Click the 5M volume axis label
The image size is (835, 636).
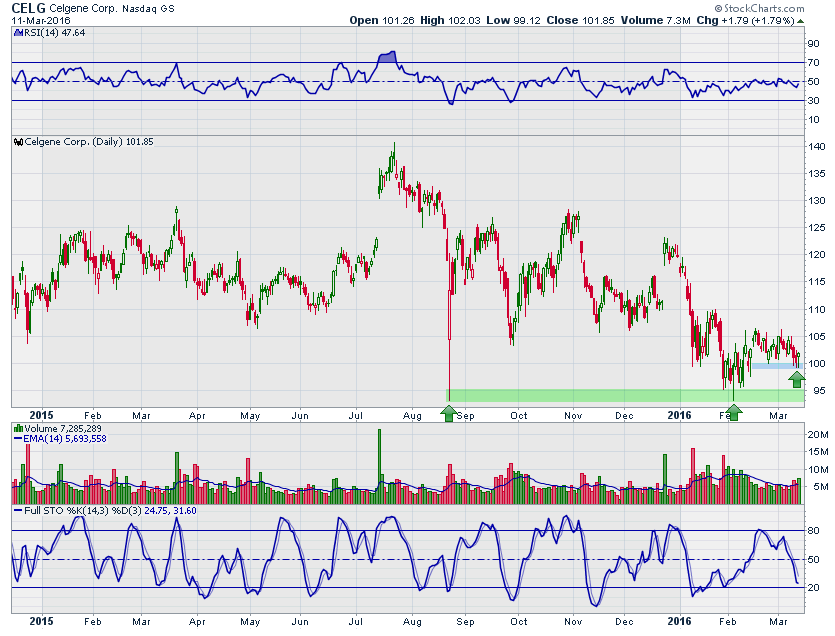tap(821, 486)
